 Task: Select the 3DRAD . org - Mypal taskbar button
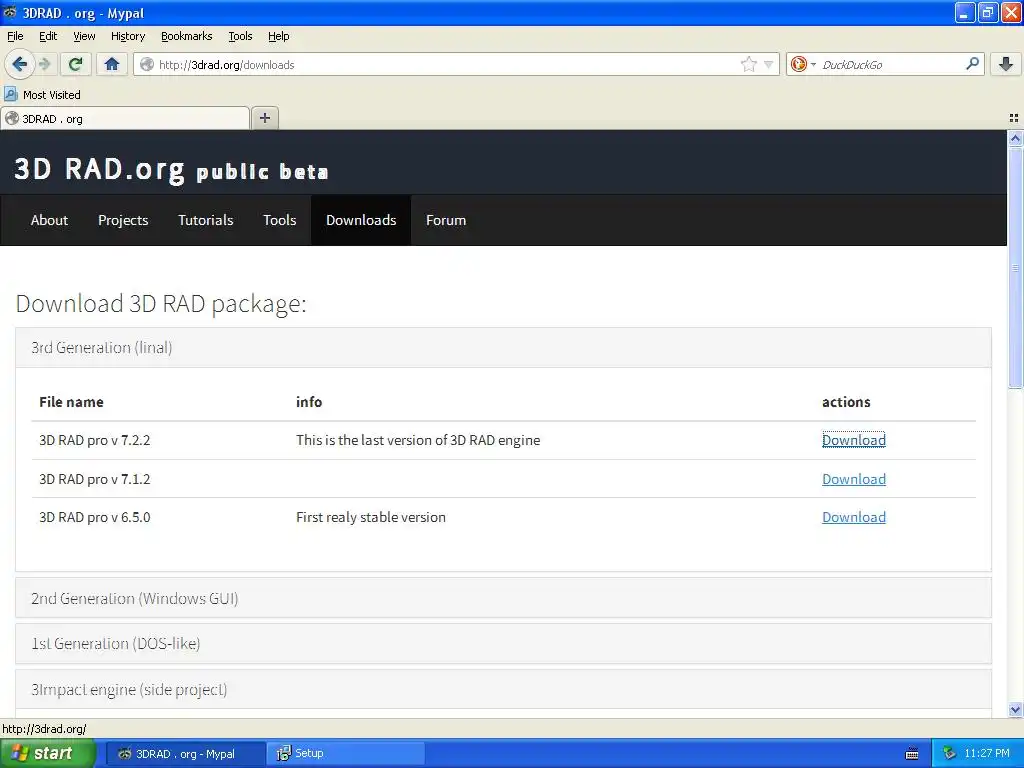185,753
